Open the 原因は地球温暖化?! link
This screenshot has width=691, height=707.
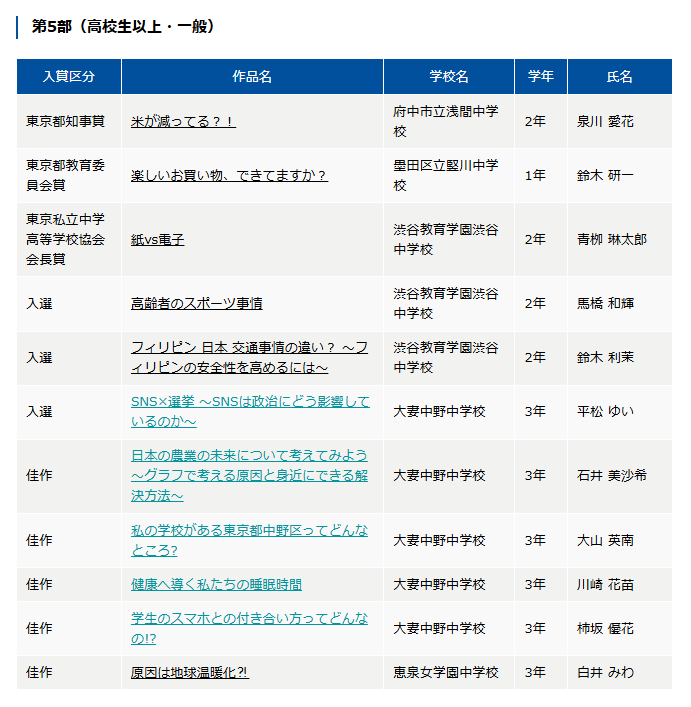point(190,672)
